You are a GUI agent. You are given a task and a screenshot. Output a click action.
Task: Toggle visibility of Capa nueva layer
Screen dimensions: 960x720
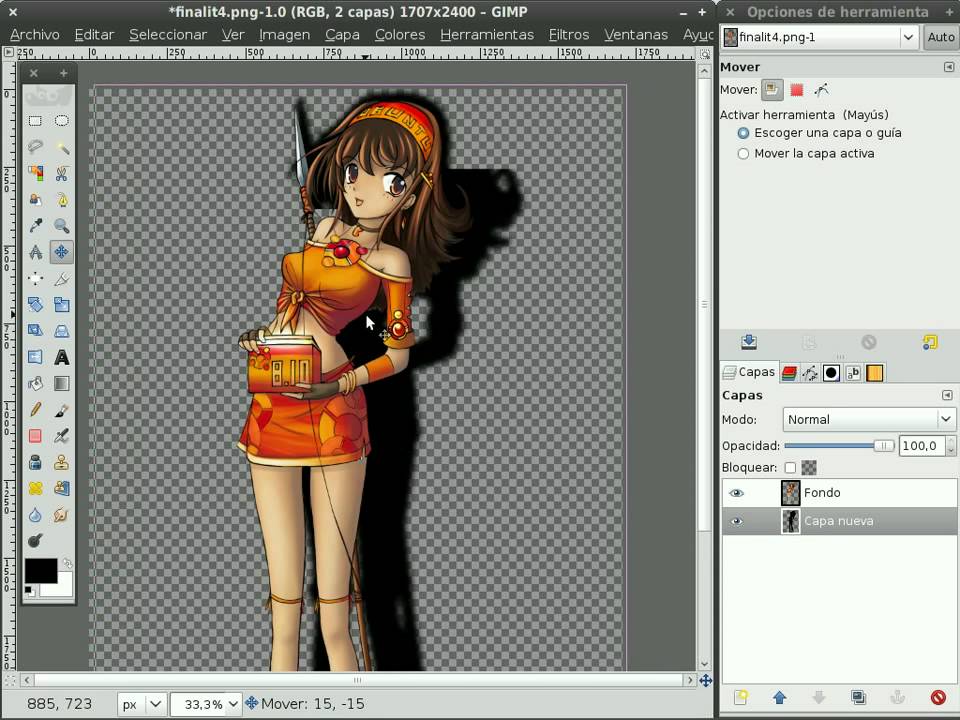[737, 522]
